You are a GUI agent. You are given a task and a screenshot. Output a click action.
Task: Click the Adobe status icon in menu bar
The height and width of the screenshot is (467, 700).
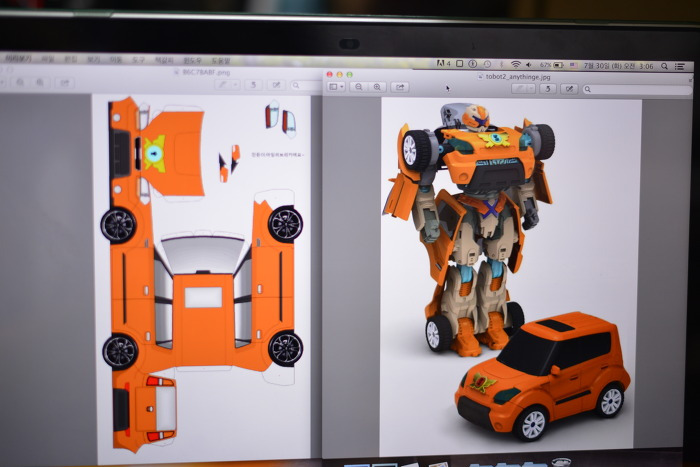[x=443, y=64]
